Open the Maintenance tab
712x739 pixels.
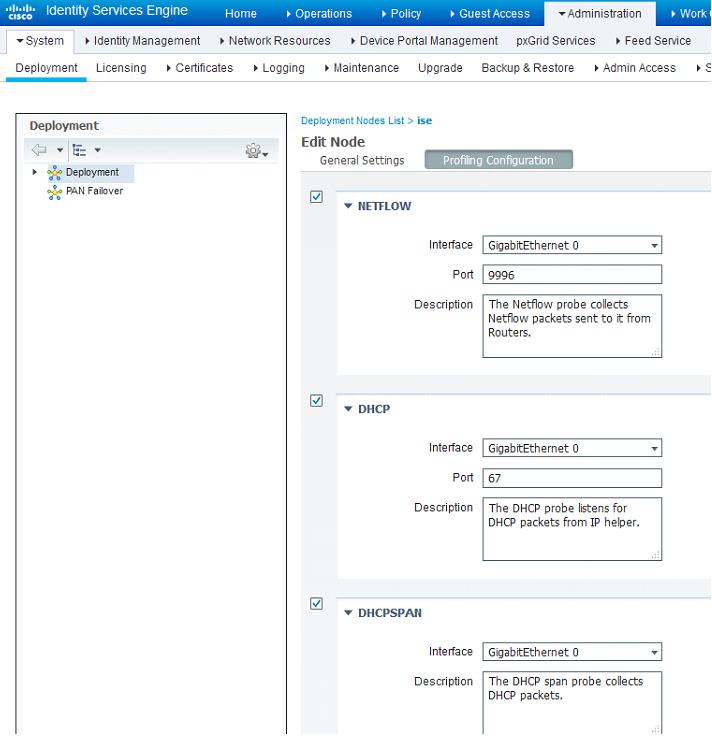(x=362, y=68)
